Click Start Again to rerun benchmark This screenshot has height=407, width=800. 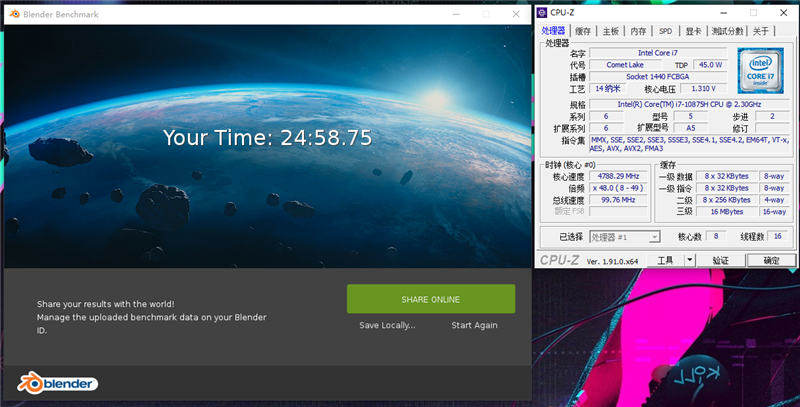(474, 325)
